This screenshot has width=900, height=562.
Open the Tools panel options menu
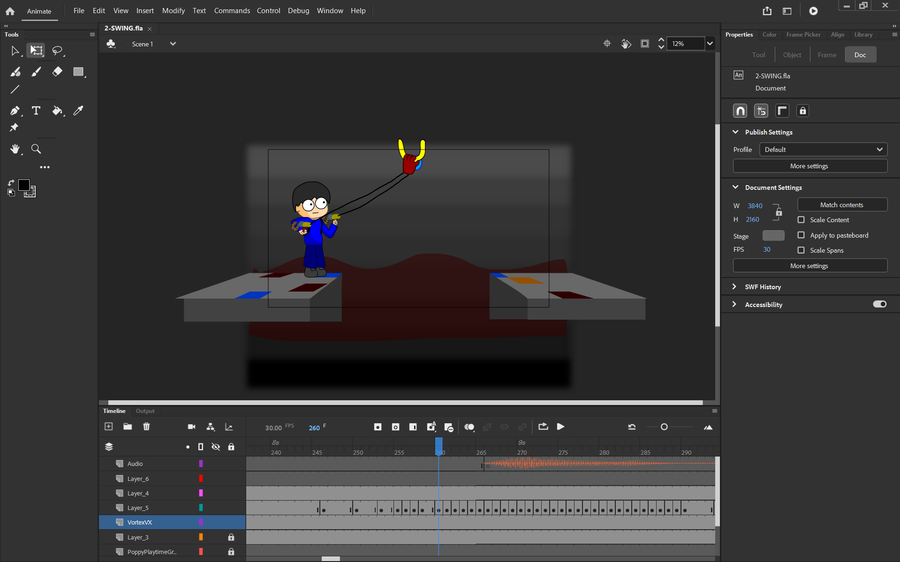point(92,34)
